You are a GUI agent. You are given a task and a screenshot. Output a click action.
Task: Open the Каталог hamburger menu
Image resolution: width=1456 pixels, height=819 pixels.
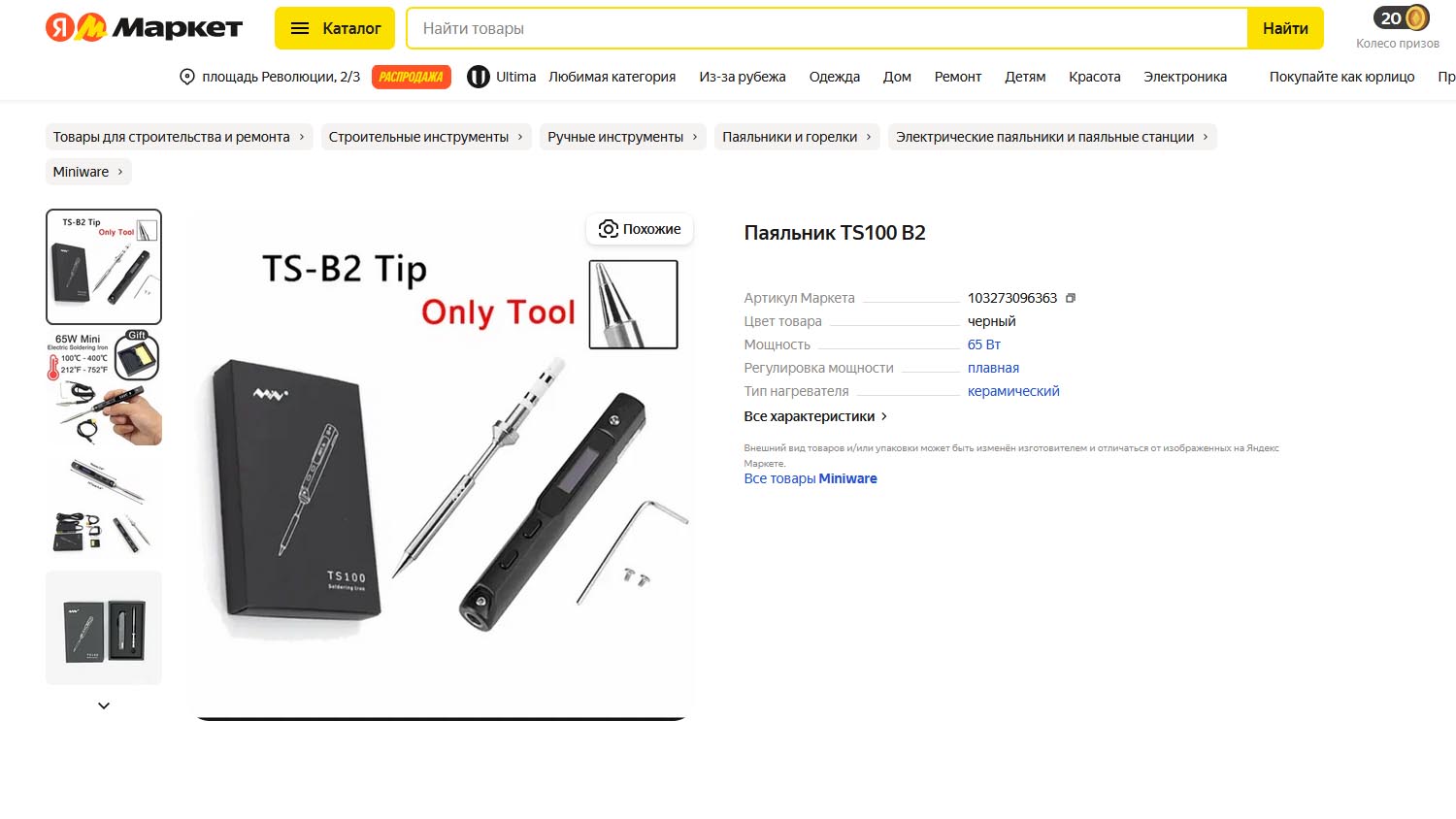tap(335, 28)
